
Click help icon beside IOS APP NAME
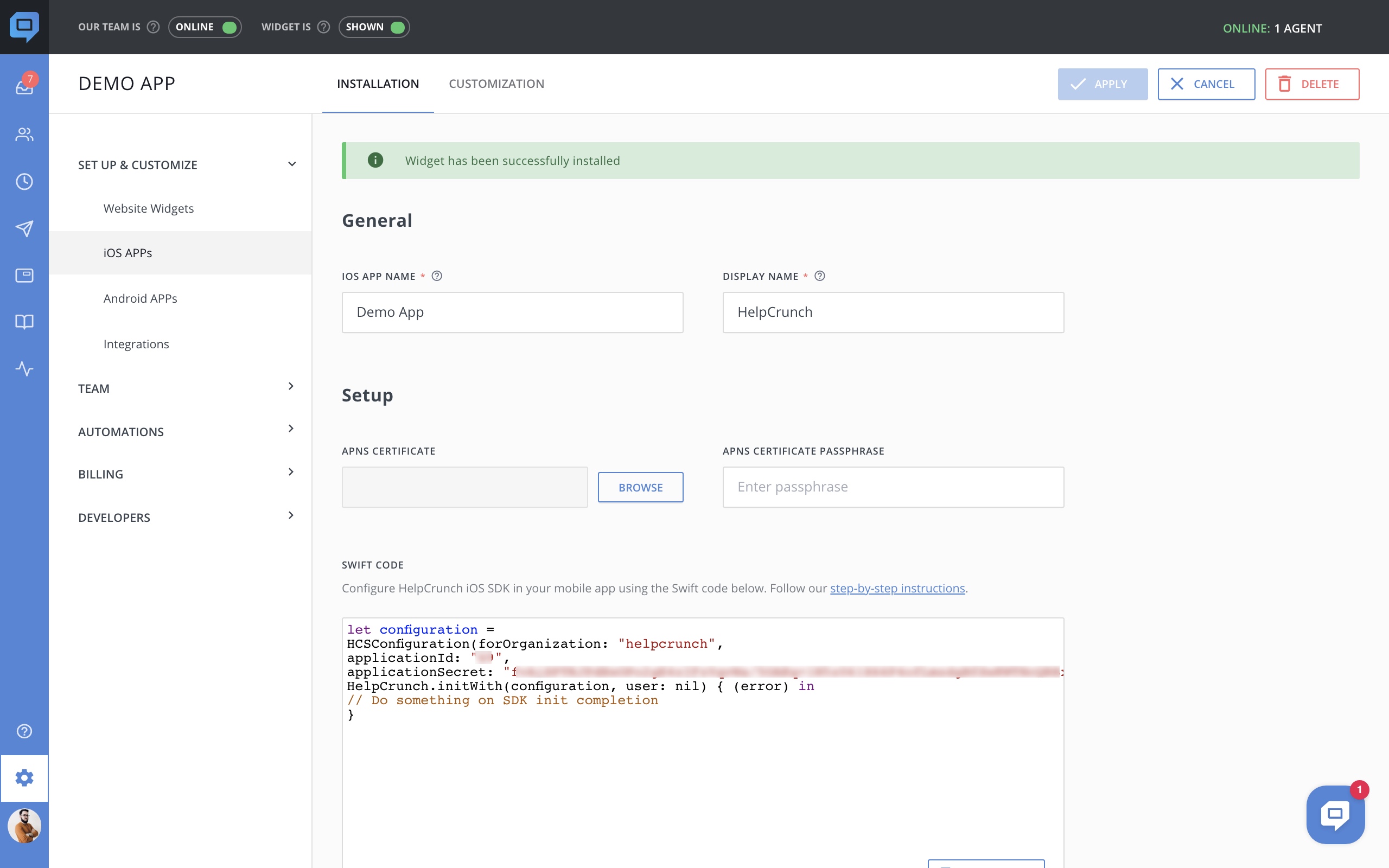tap(437, 276)
